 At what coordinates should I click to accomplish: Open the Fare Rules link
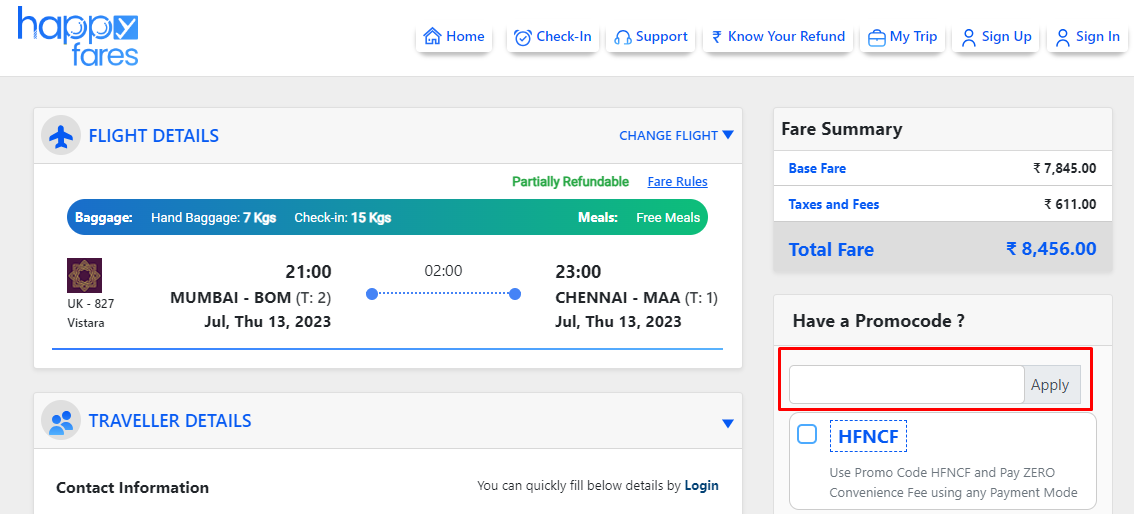677,182
